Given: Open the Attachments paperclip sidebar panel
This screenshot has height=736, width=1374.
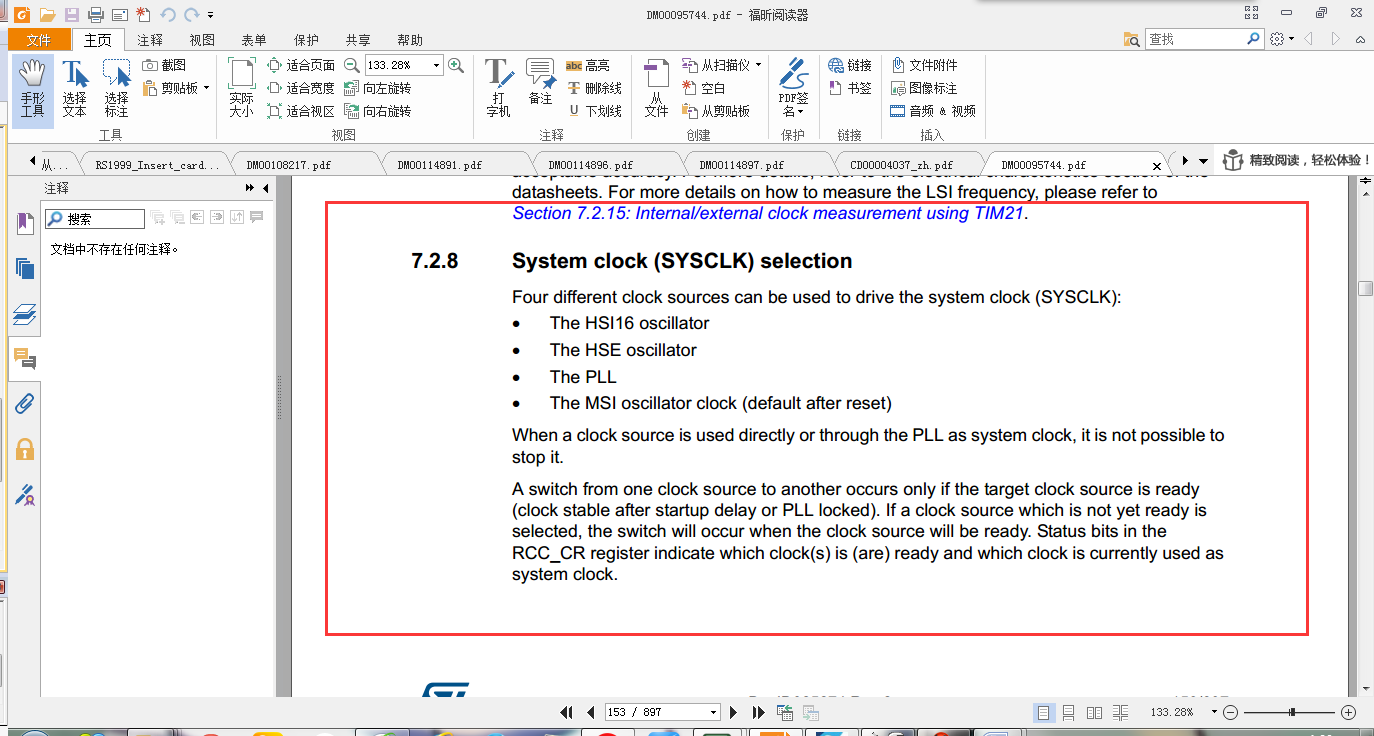Looking at the screenshot, I should coord(25,404).
